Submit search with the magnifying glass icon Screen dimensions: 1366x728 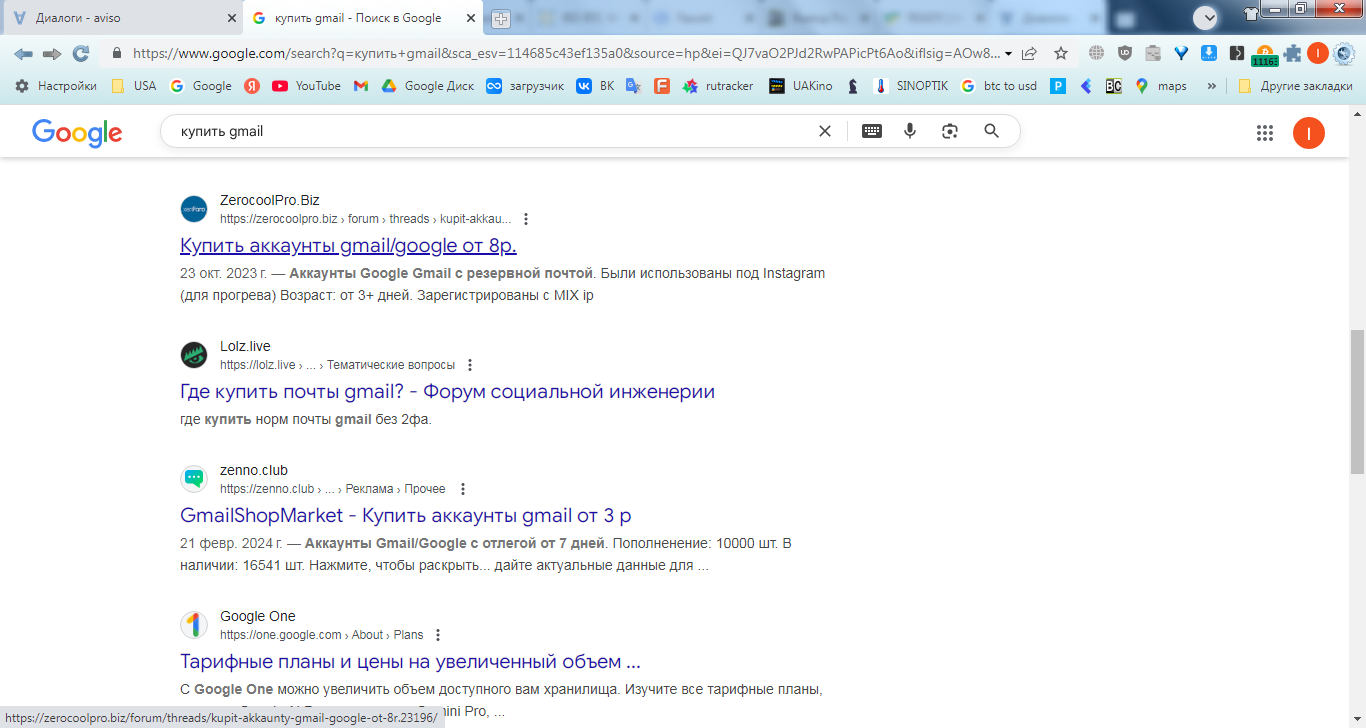[992, 131]
